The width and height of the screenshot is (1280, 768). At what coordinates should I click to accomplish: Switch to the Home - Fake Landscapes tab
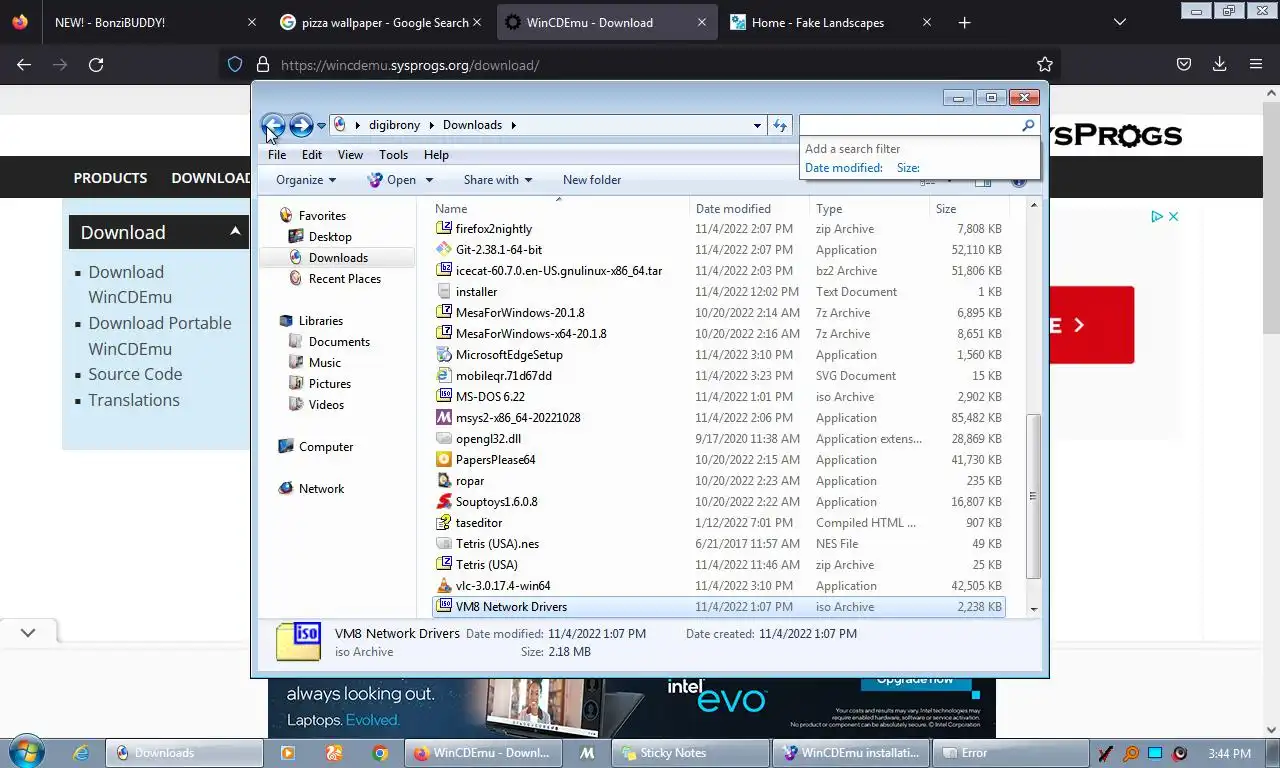832,22
